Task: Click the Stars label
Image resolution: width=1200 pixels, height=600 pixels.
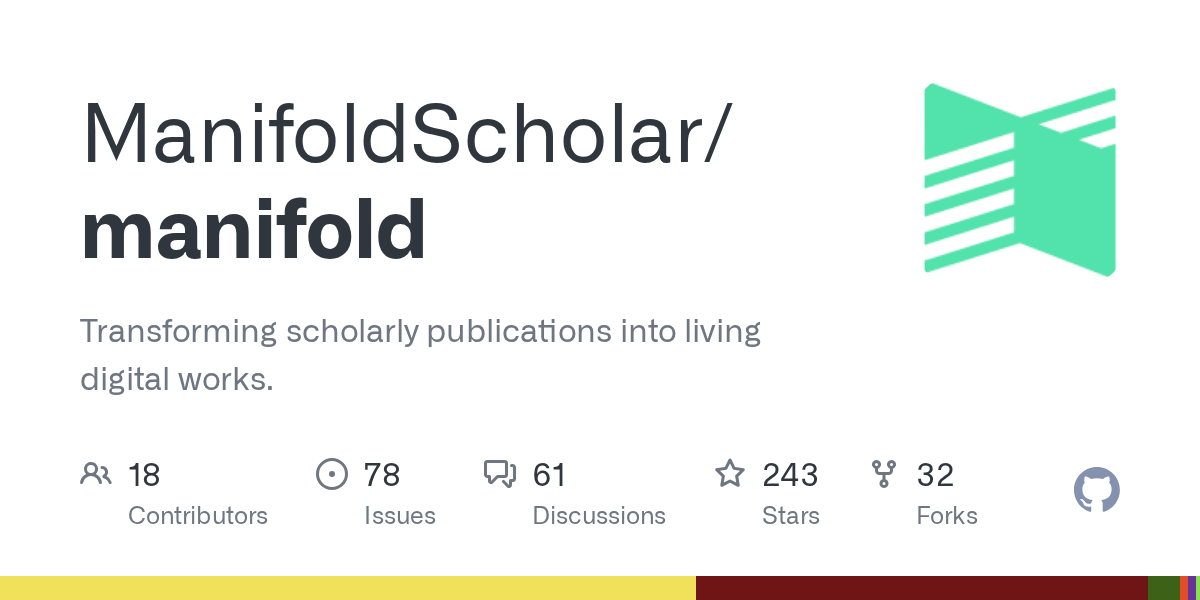Action: coord(791,516)
